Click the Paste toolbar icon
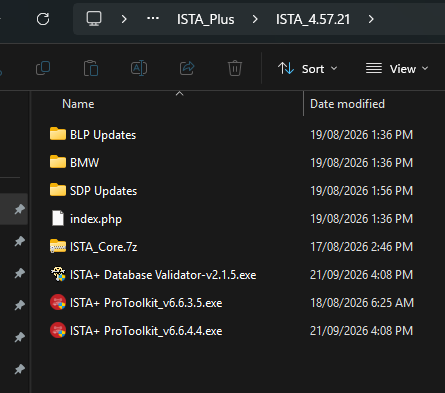Image resolution: width=445 pixels, height=393 pixels. pyautogui.click(x=91, y=68)
